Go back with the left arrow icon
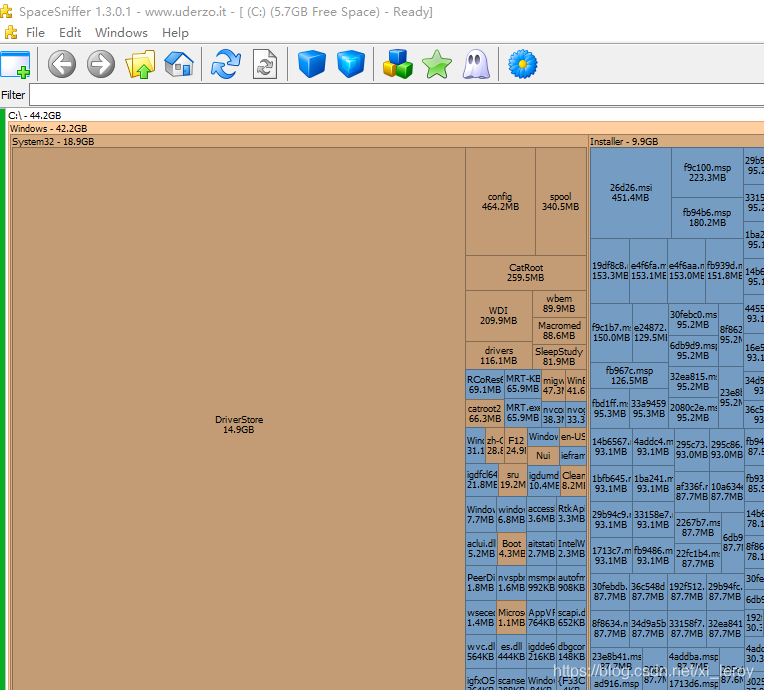 (62, 64)
